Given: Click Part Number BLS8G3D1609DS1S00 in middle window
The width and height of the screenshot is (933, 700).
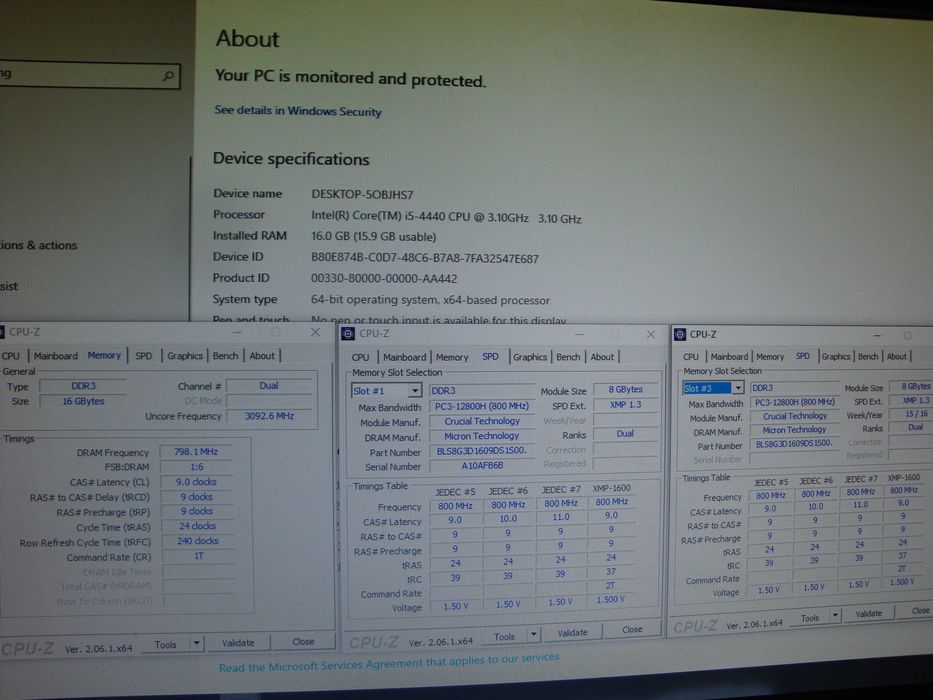Looking at the screenshot, I should tap(482, 451).
